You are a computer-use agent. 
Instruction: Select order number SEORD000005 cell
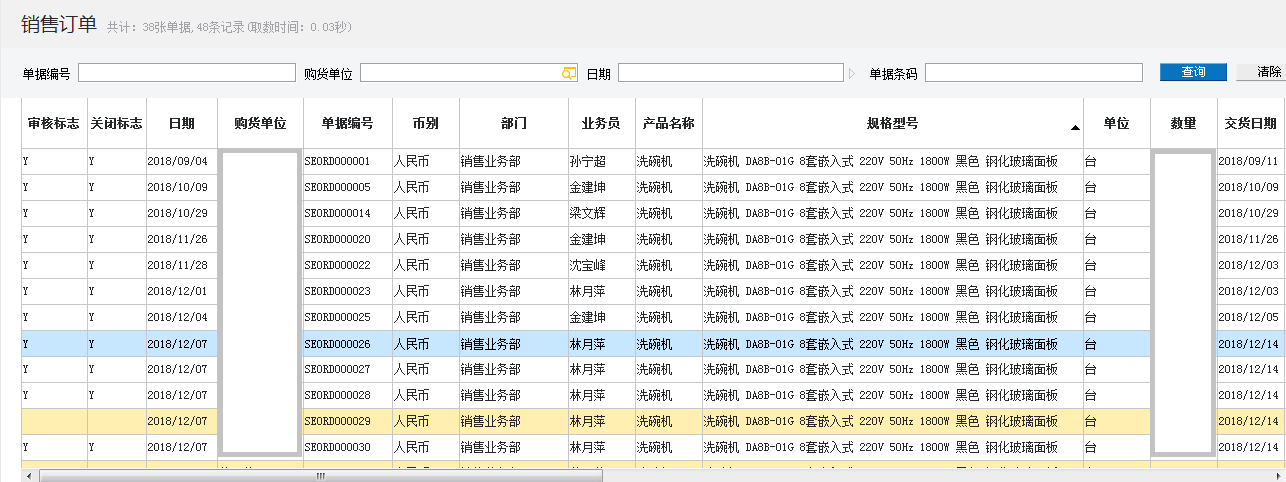coord(347,188)
